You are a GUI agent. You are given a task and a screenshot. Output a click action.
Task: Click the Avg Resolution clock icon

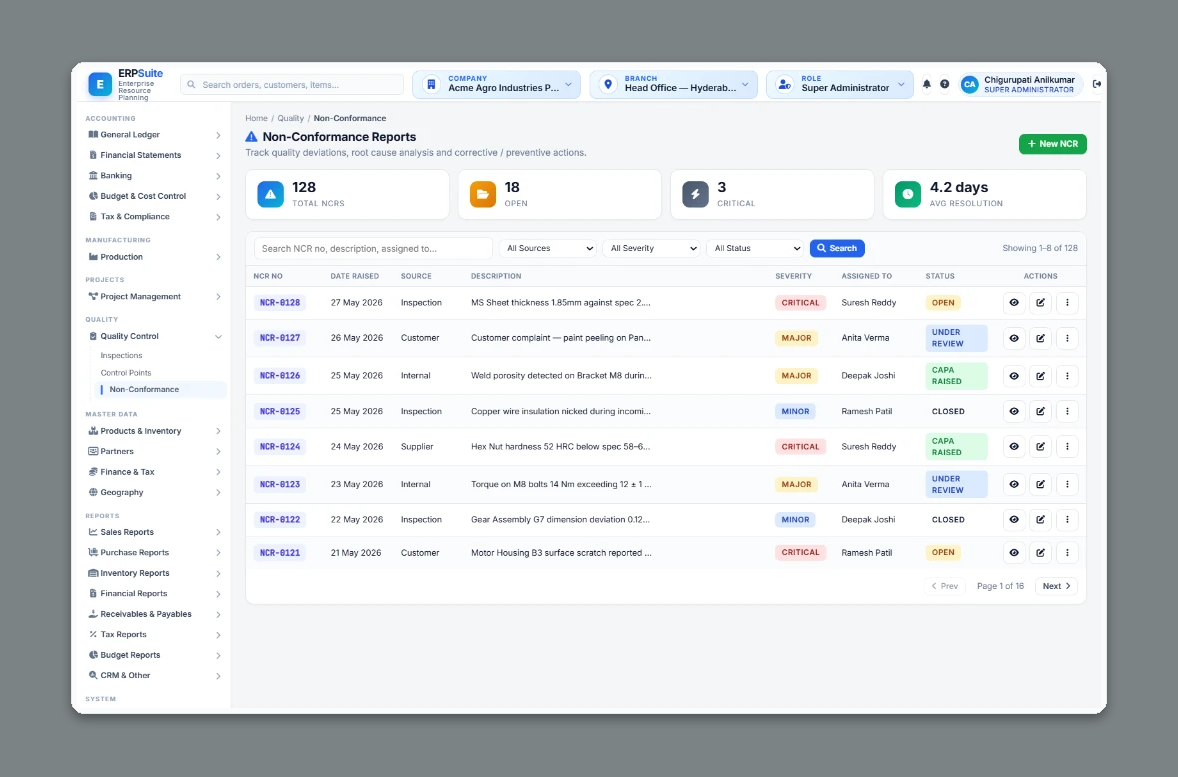(908, 194)
